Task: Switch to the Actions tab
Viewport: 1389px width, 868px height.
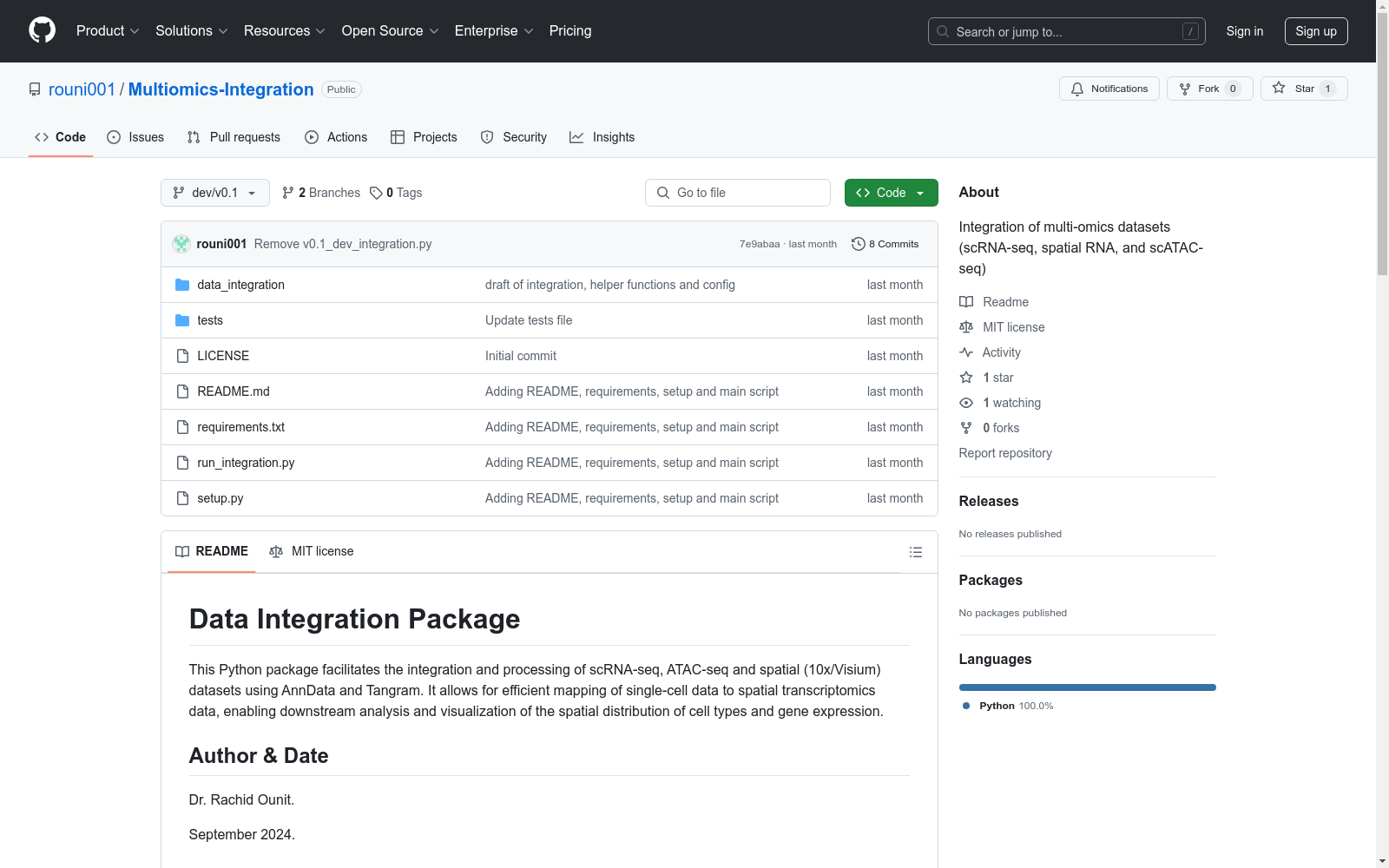Action: (337, 137)
